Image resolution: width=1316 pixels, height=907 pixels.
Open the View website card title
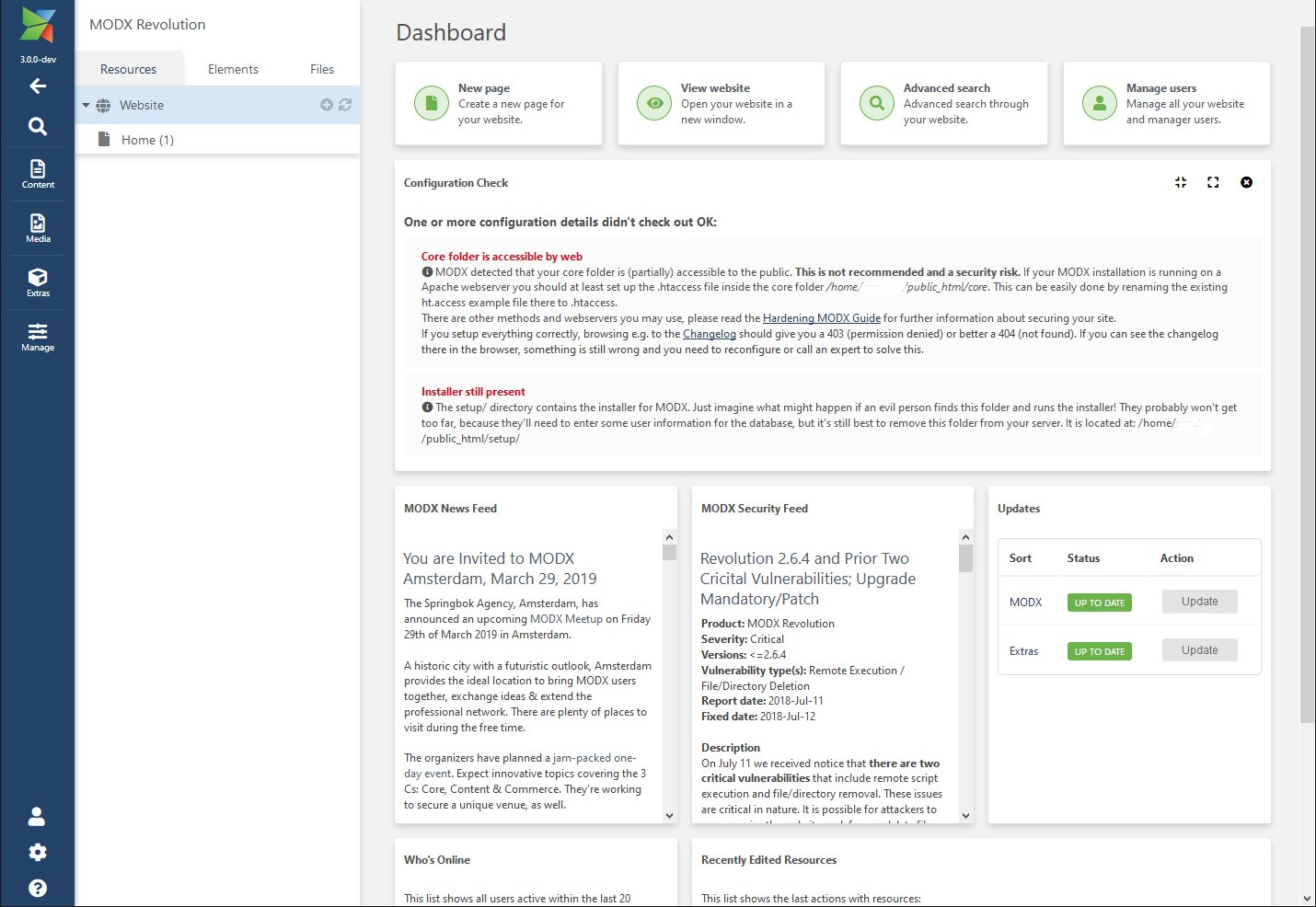(715, 88)
